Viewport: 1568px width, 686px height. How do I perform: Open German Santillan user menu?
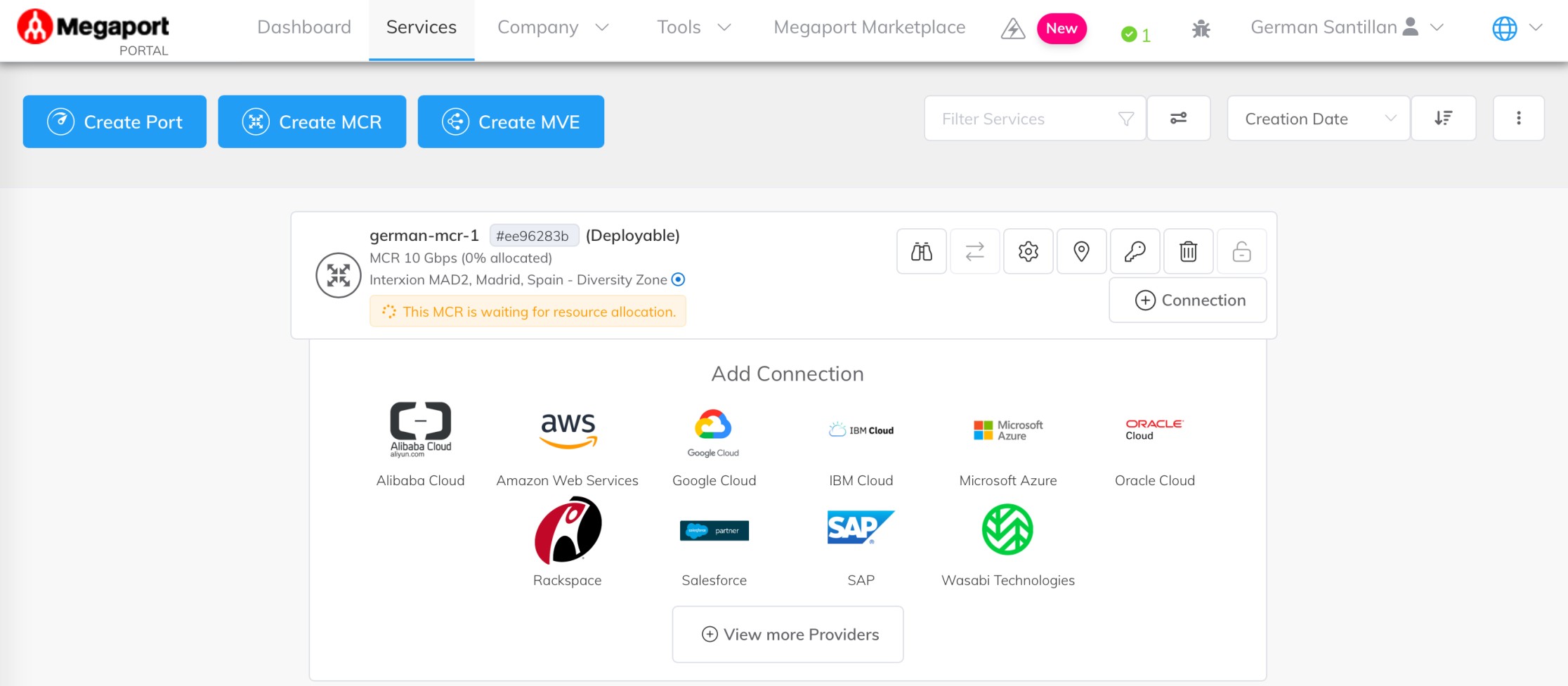[1347, 27]
